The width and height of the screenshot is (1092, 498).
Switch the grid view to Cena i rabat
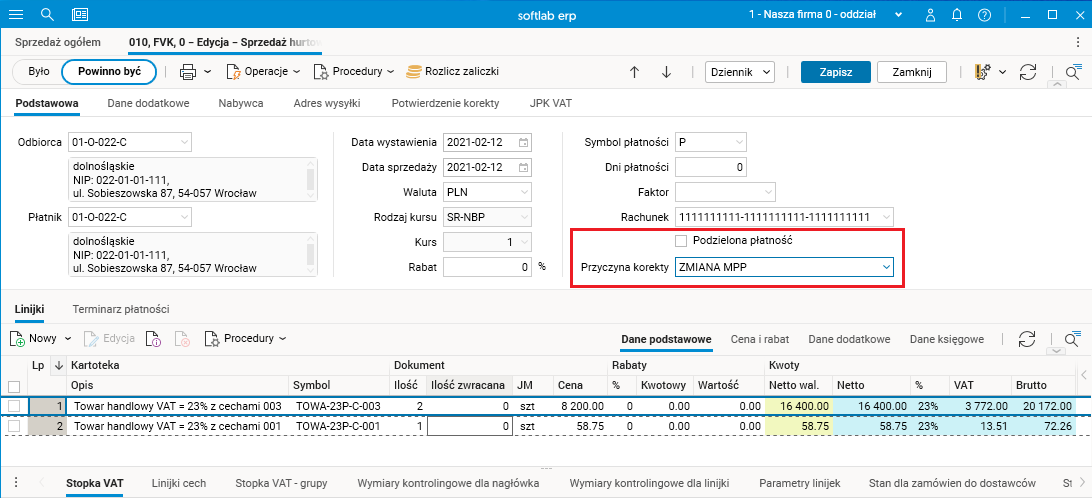(x=760, y=339)
